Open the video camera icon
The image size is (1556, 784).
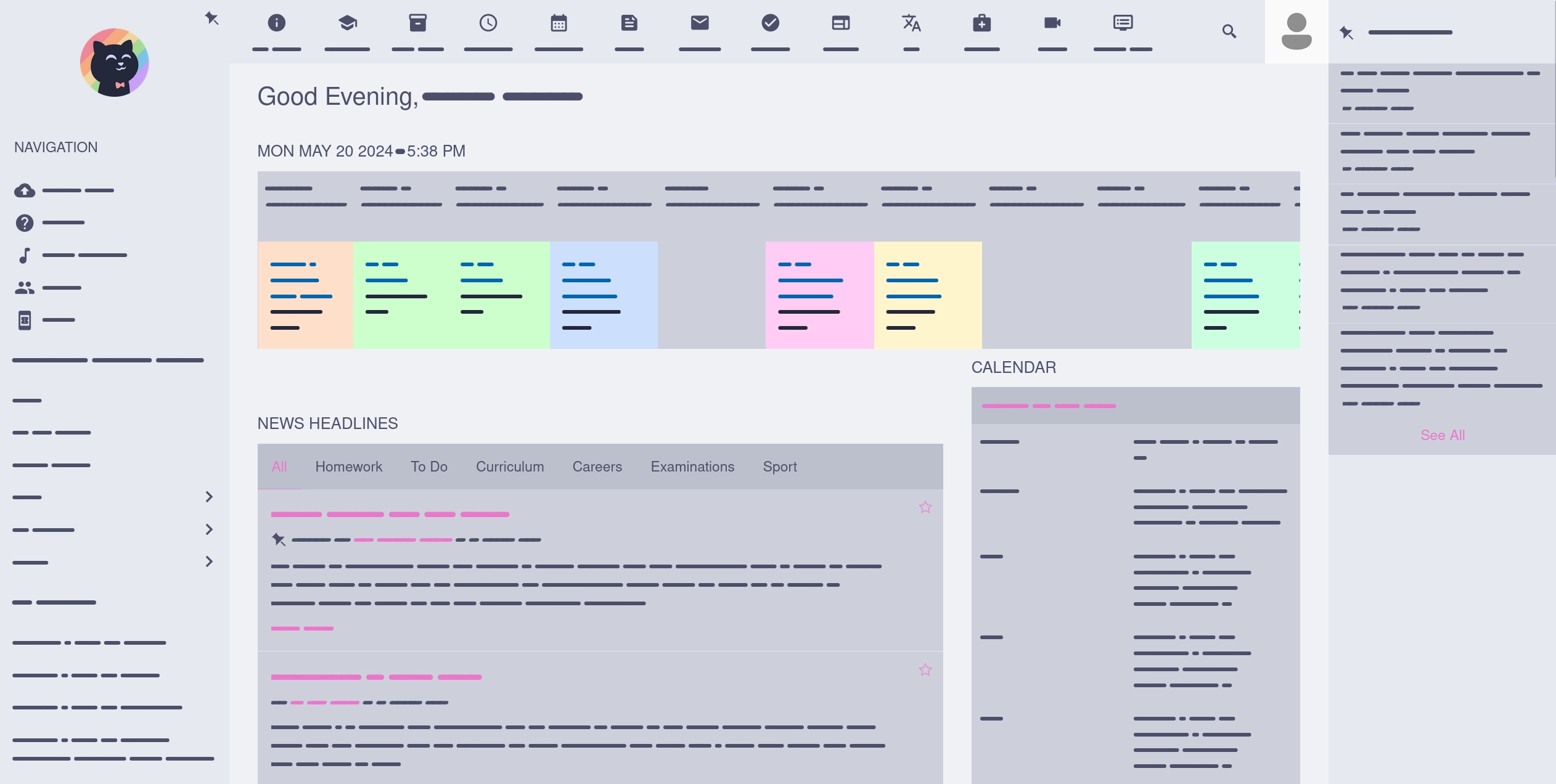[1052, 23]
